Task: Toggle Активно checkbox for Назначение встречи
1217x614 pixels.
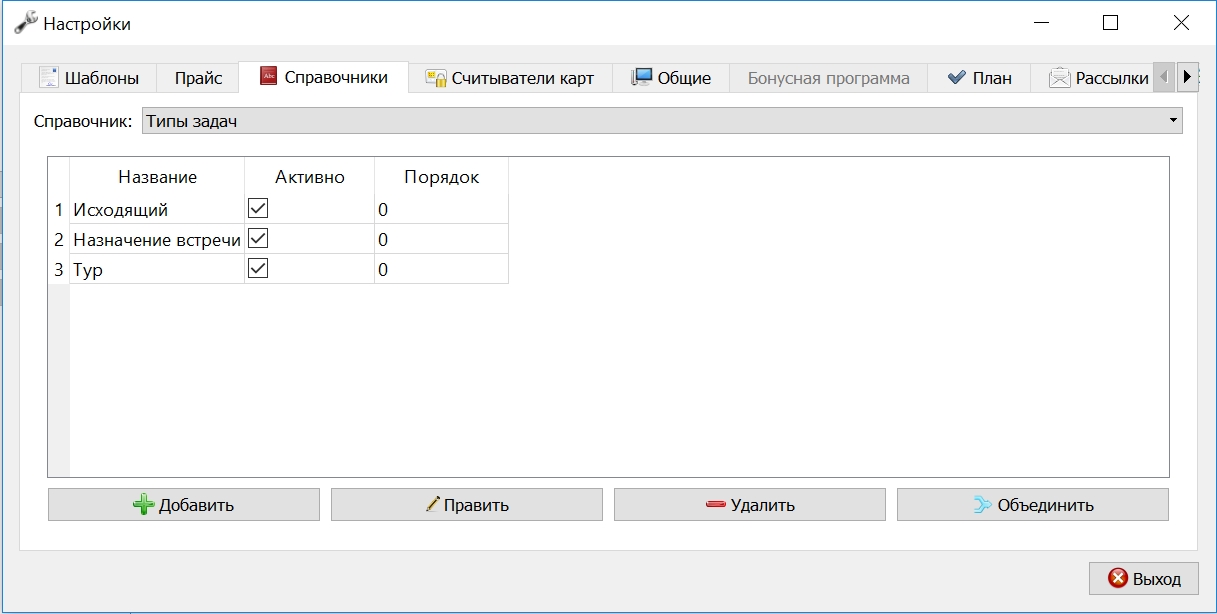Action: click(258, 238)
